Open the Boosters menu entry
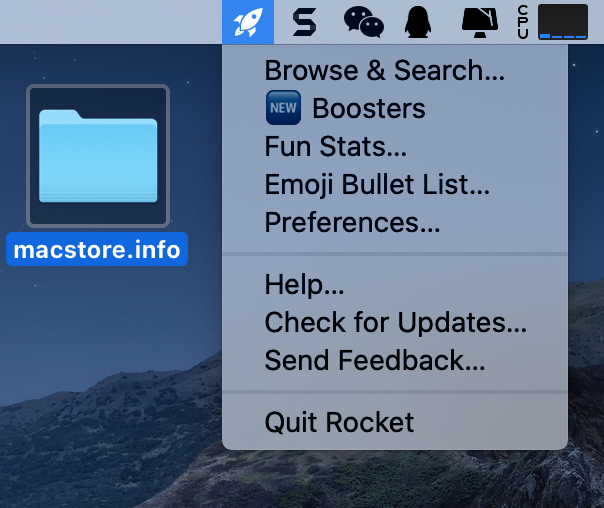The height and width of the screenshot is (508, 604). point(394,108)
